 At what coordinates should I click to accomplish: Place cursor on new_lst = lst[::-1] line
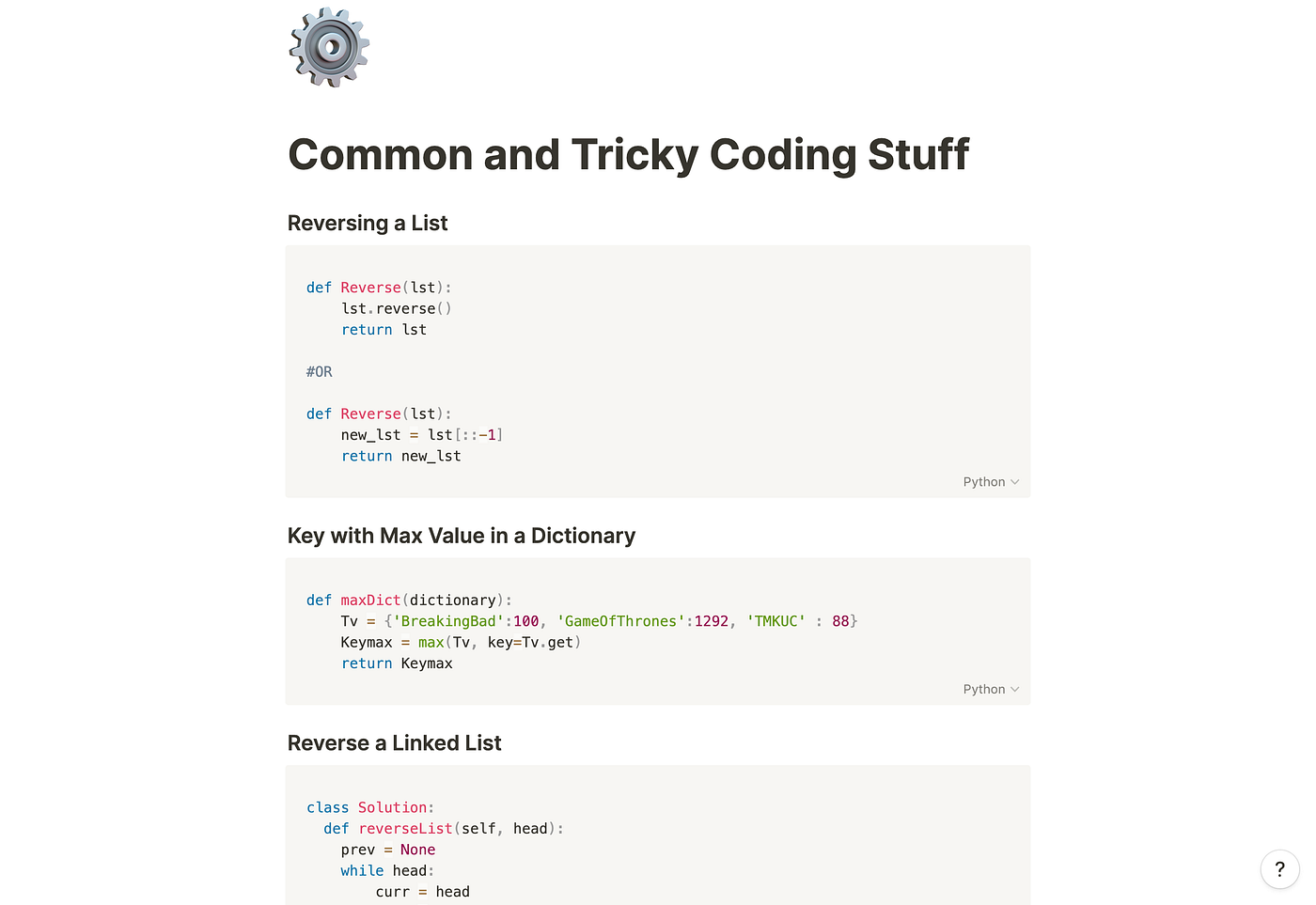pyautogui.click(x=422, y=435)
